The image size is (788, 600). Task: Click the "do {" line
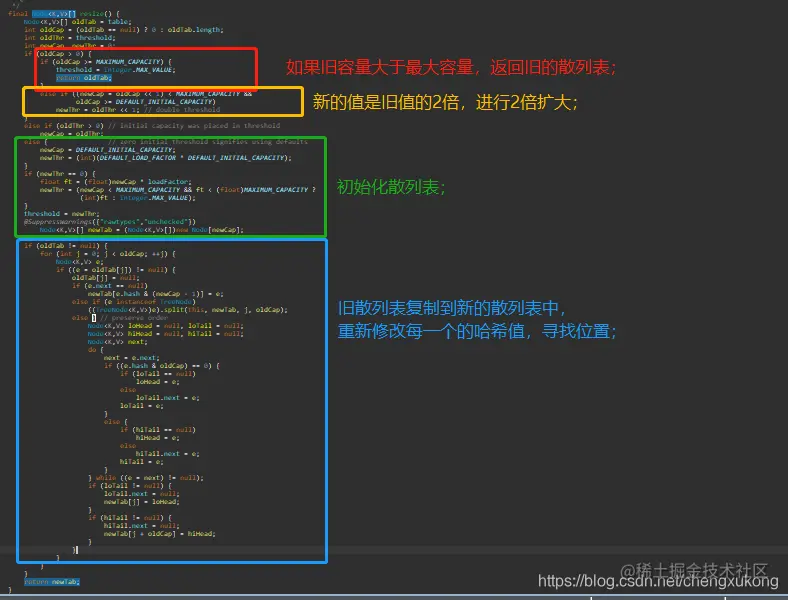(95, 350)
